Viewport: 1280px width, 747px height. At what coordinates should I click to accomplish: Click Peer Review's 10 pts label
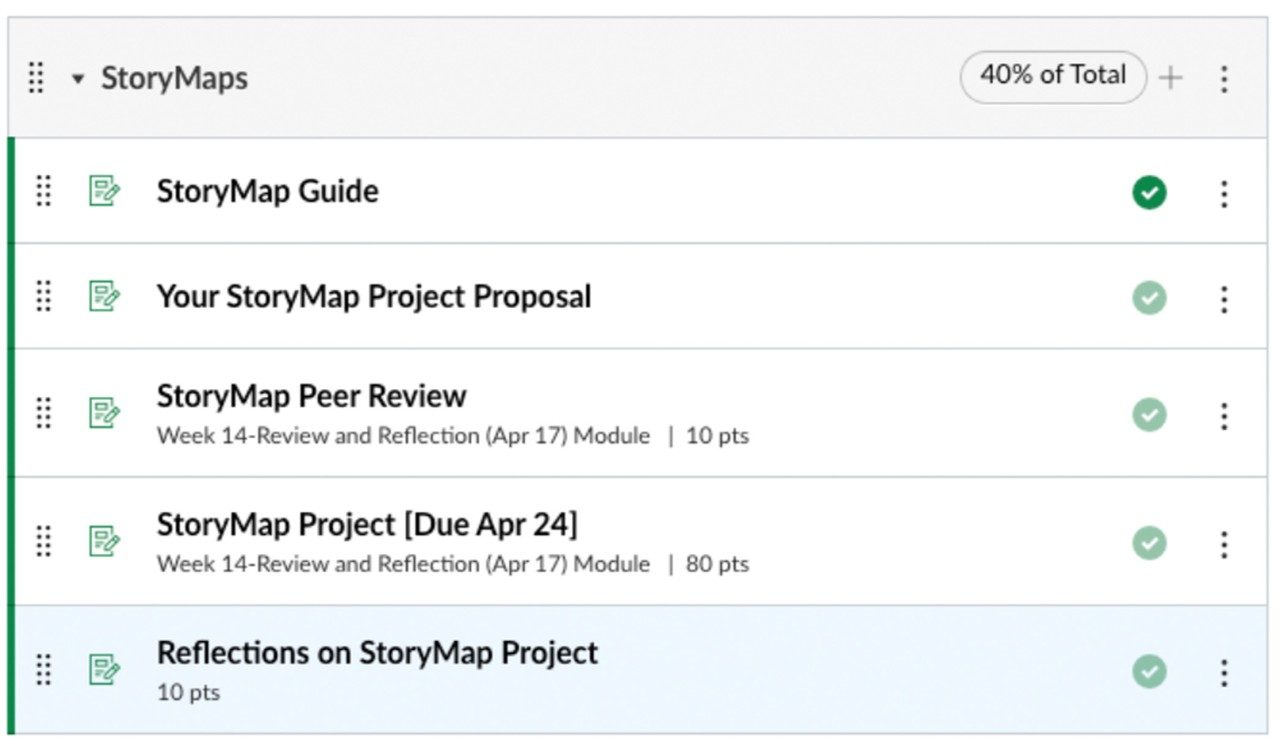tap(717, 436)
